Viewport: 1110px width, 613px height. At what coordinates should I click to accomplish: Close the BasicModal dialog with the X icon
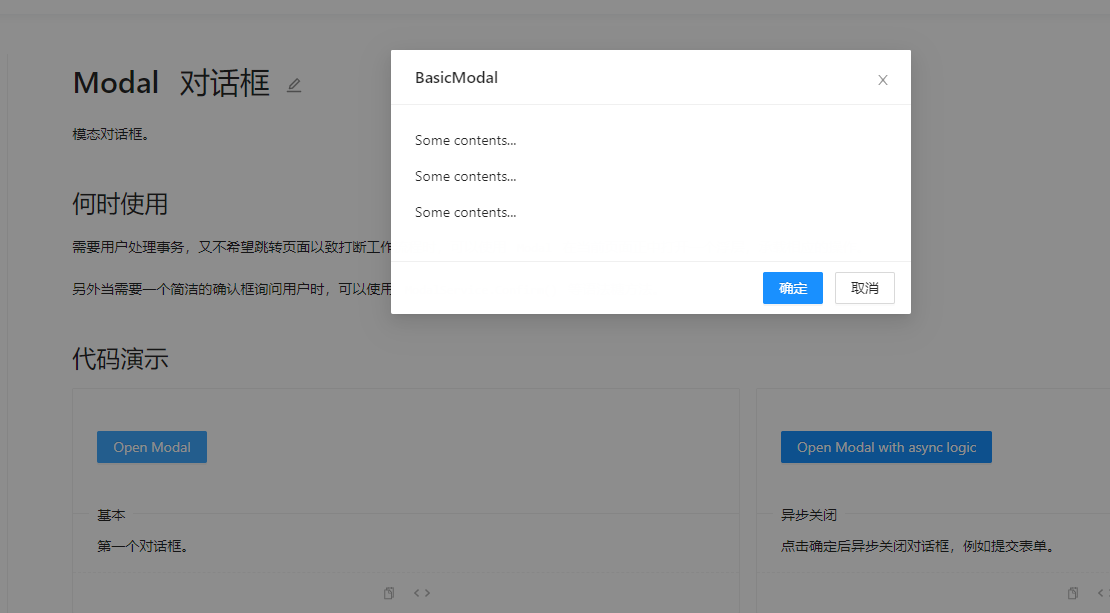[883, 79]
